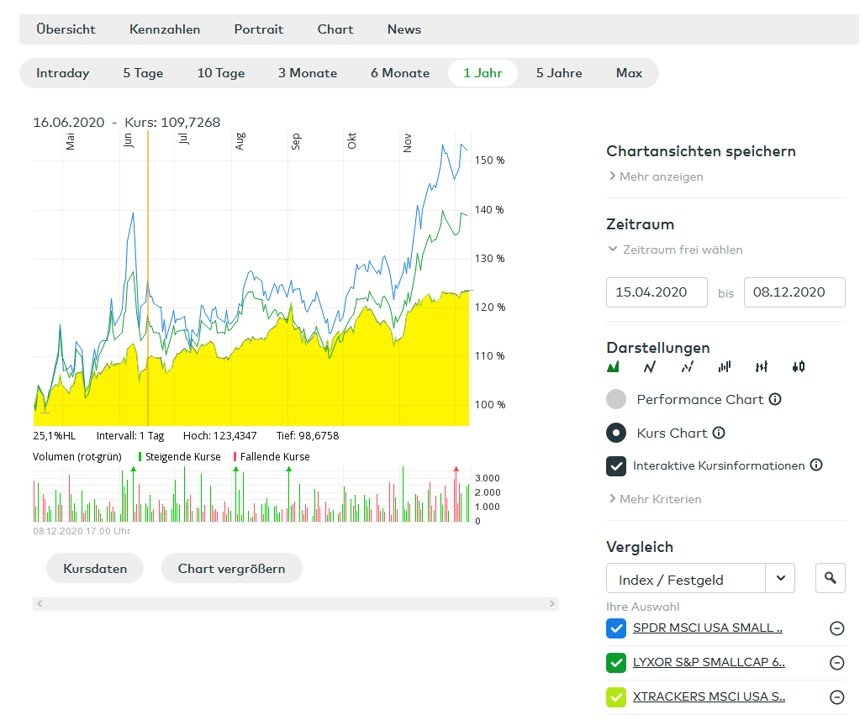Select the filled area (mountain) chart style icon

(613, 367)
